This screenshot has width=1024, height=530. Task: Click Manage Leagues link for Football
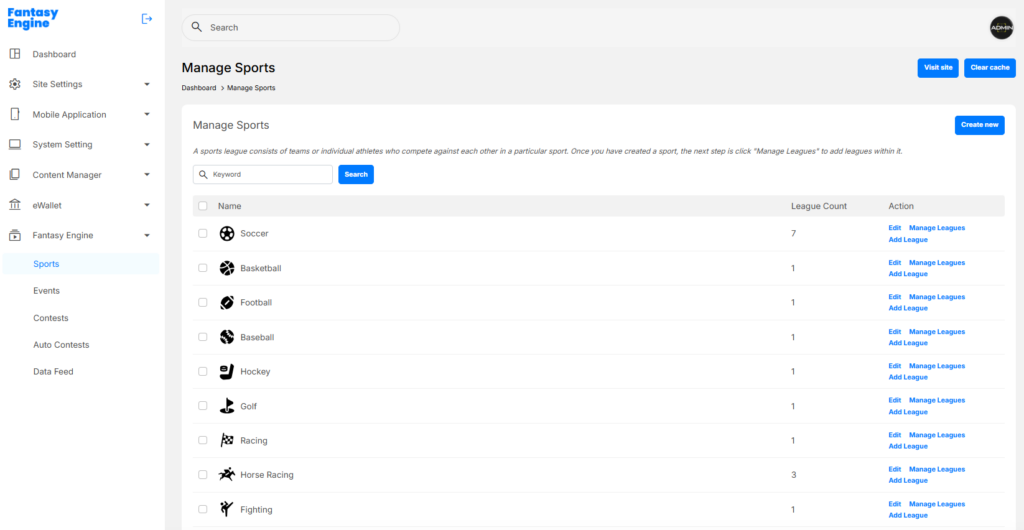pos(936,297)
